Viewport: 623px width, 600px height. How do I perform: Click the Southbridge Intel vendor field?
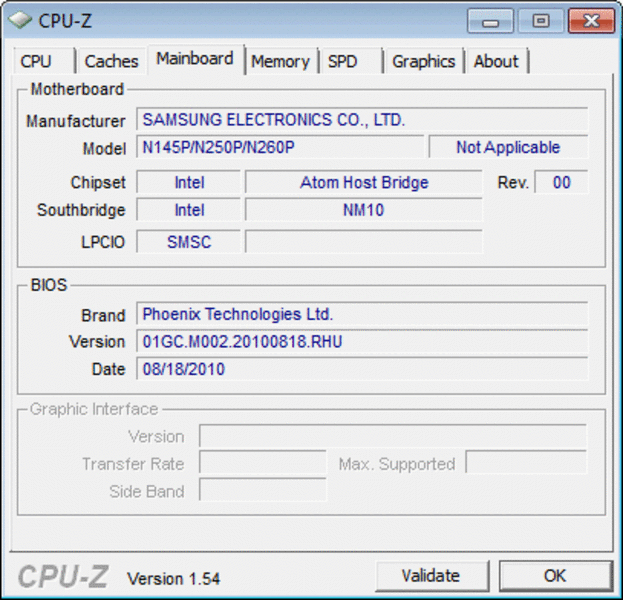point(189,210)
